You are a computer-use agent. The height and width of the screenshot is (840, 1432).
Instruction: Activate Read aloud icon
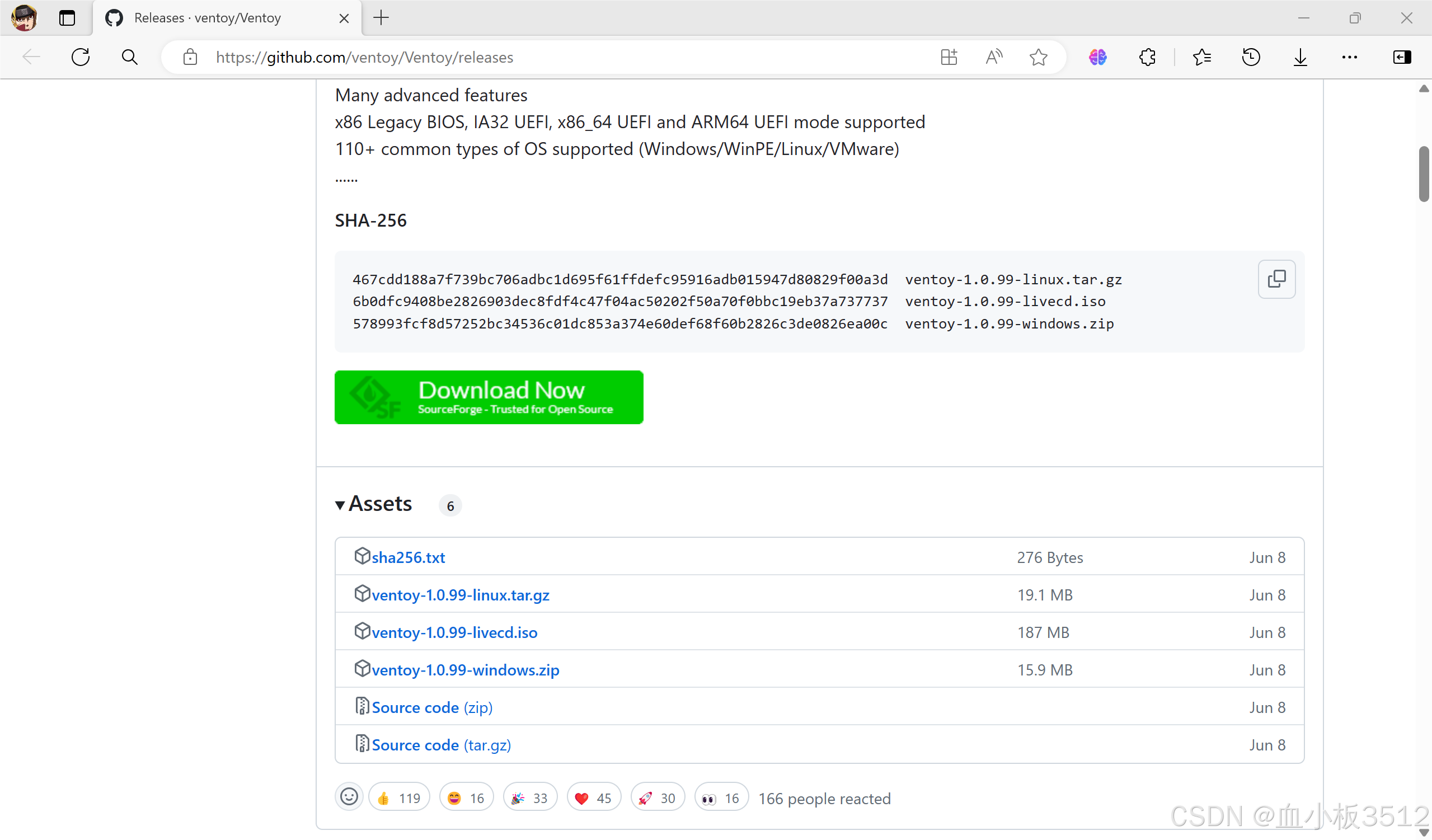pos(994,57)
